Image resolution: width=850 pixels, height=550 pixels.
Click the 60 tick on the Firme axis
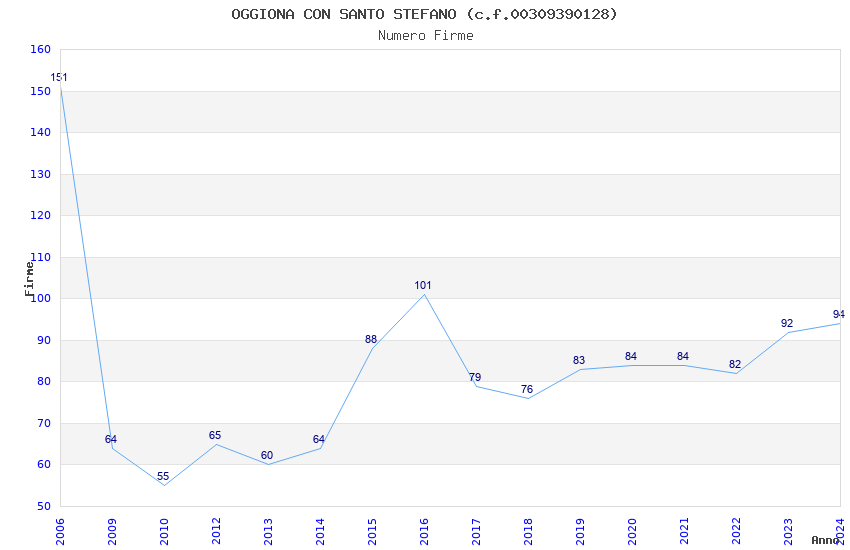tap(44, 464)
